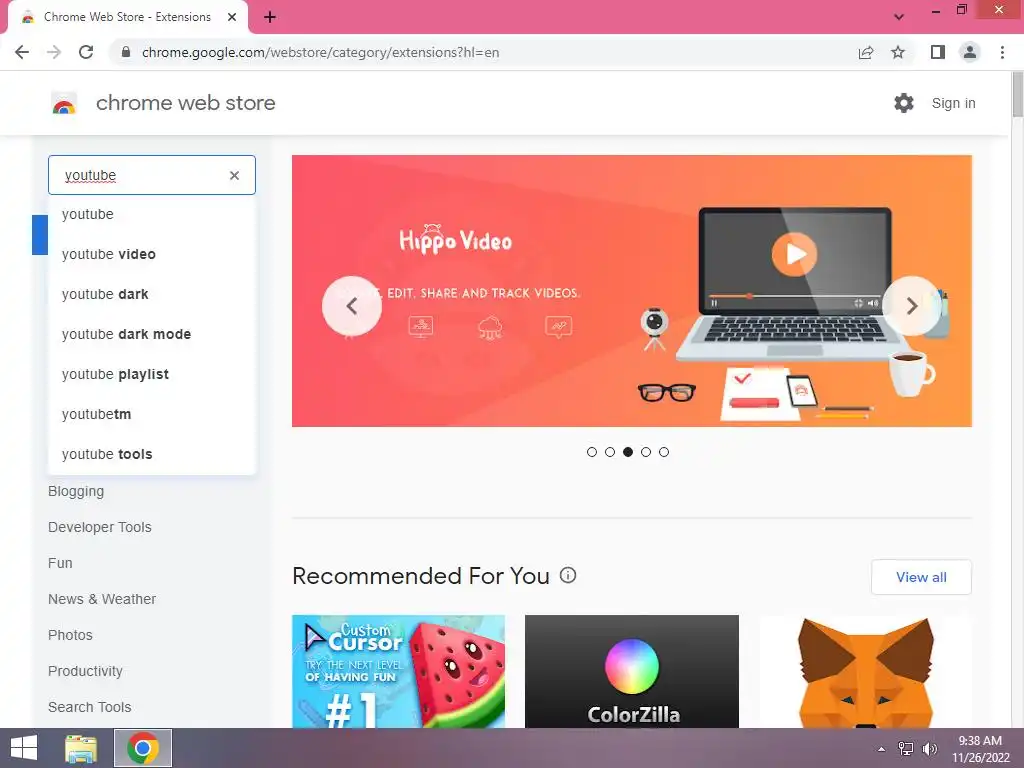Click the address bar URL
The width and height of the screenshot is (1024, 768).
tap(320, 52)
